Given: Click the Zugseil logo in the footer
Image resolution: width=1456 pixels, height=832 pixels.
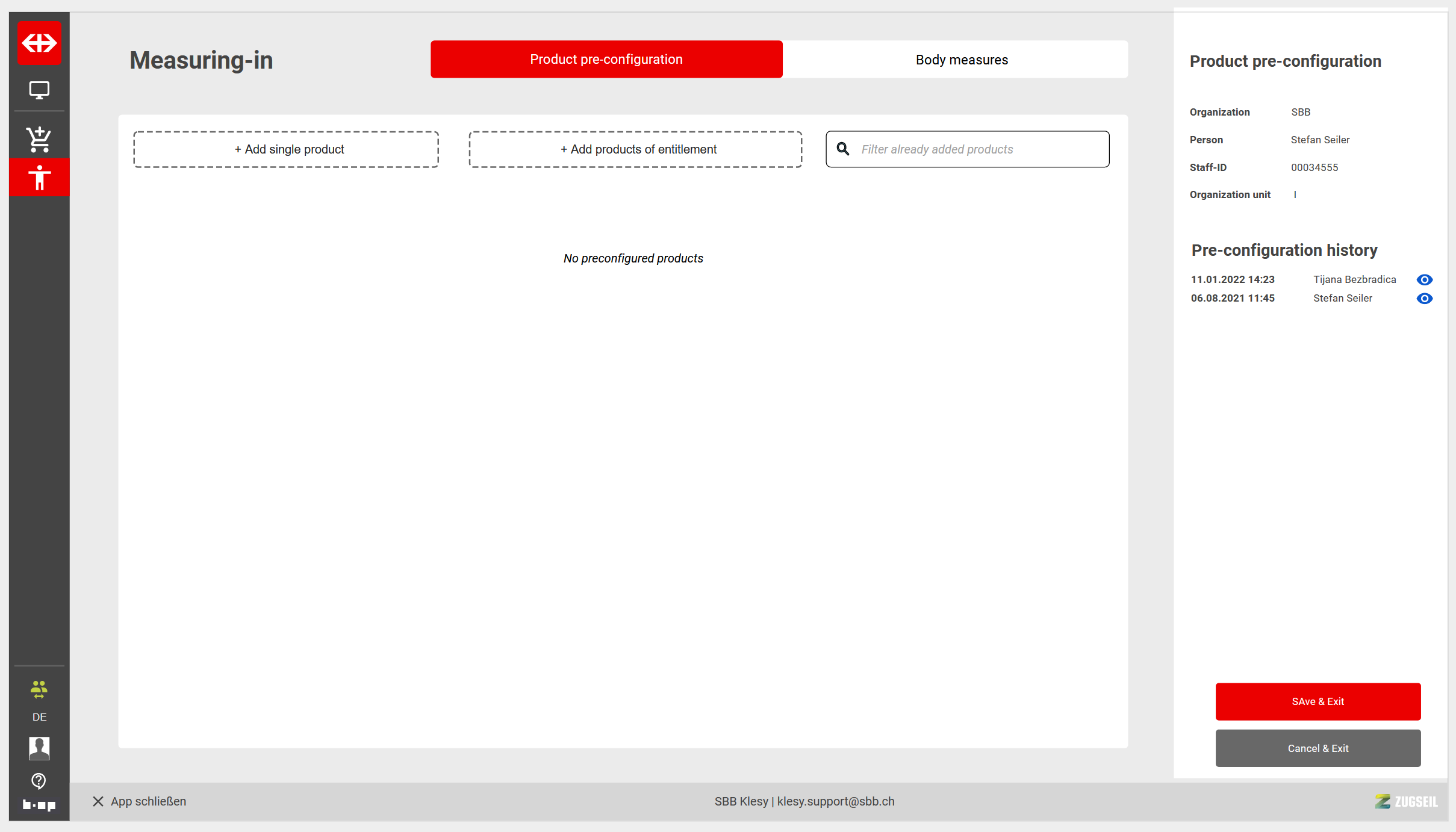Looking at the screenshot, I should (x=1406, y=801).
